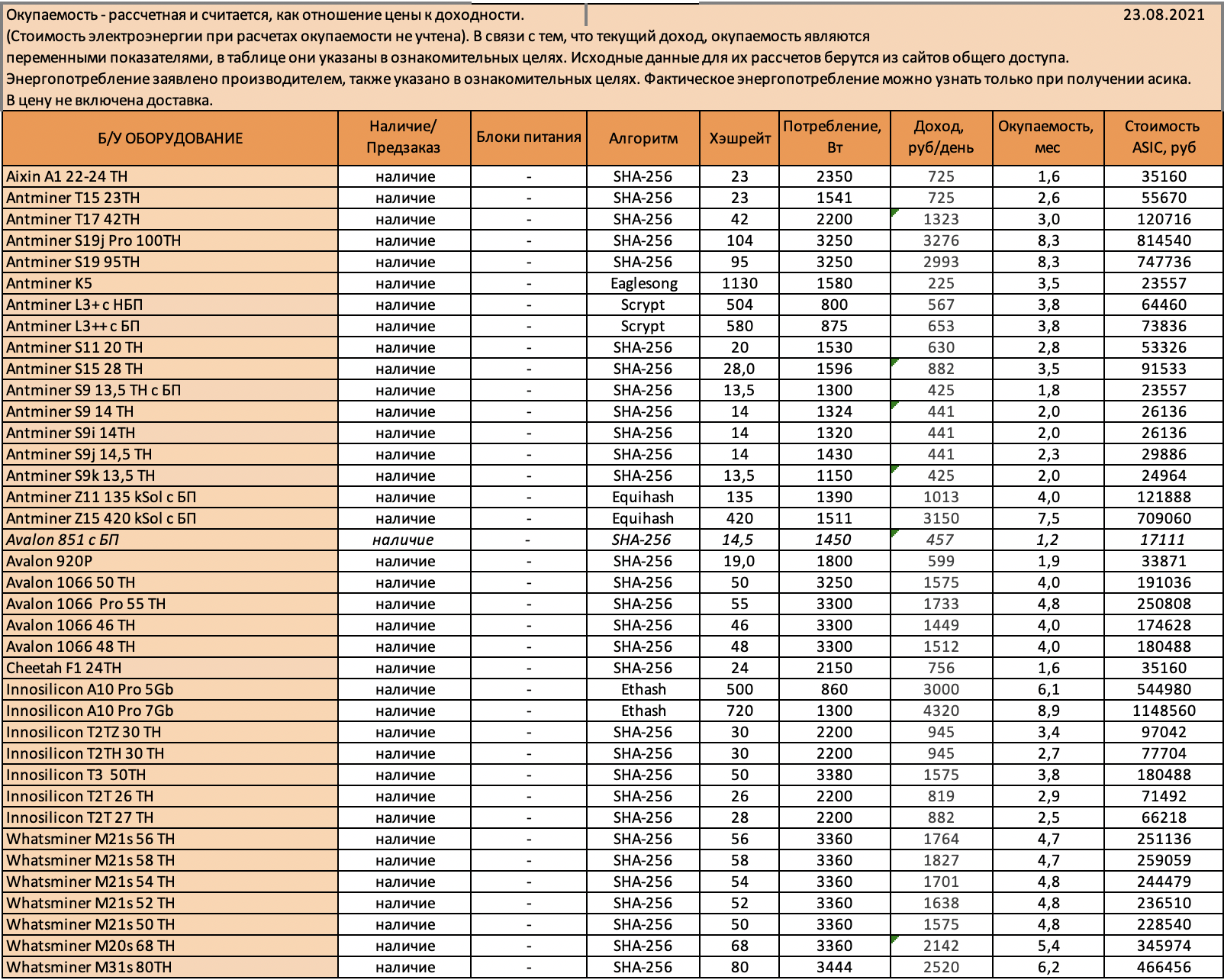Viewport: 1224px width, 980px height.
Task: Click the 'Стоимость ASIC, руб' column header
Action: click(x=1163, y=138)
